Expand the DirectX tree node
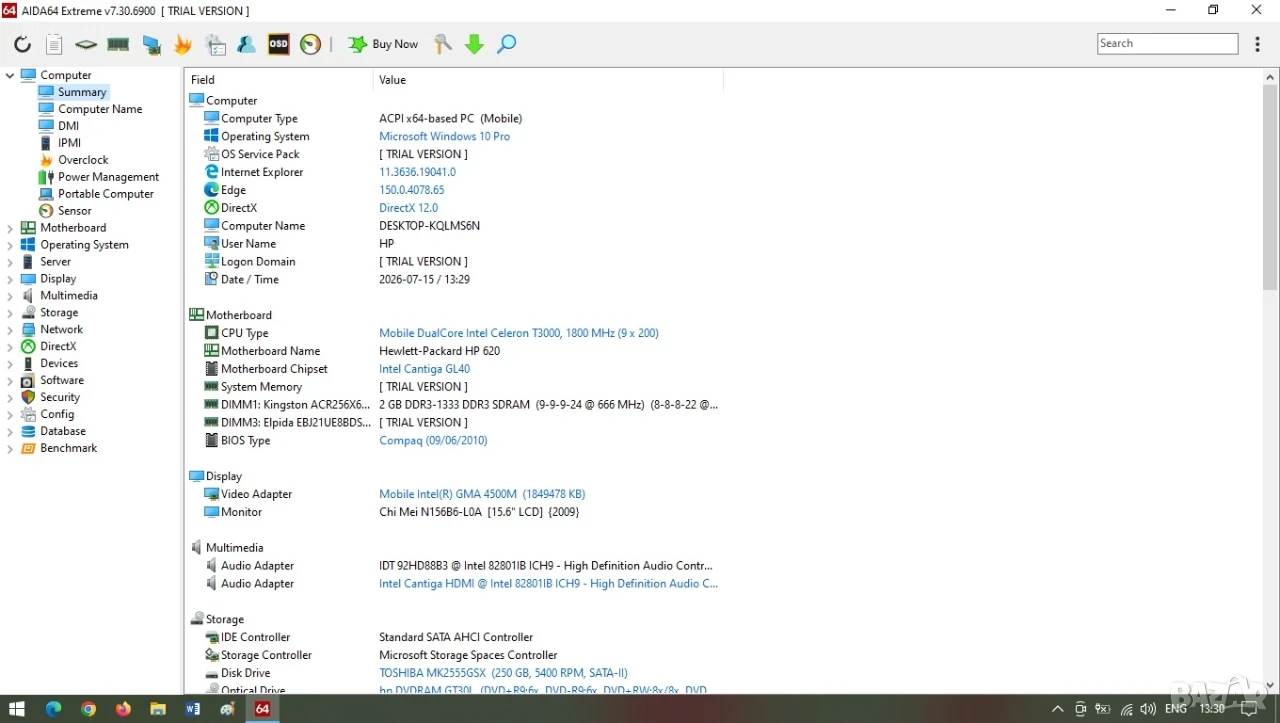1280x723 pixels. coord(10,347)
